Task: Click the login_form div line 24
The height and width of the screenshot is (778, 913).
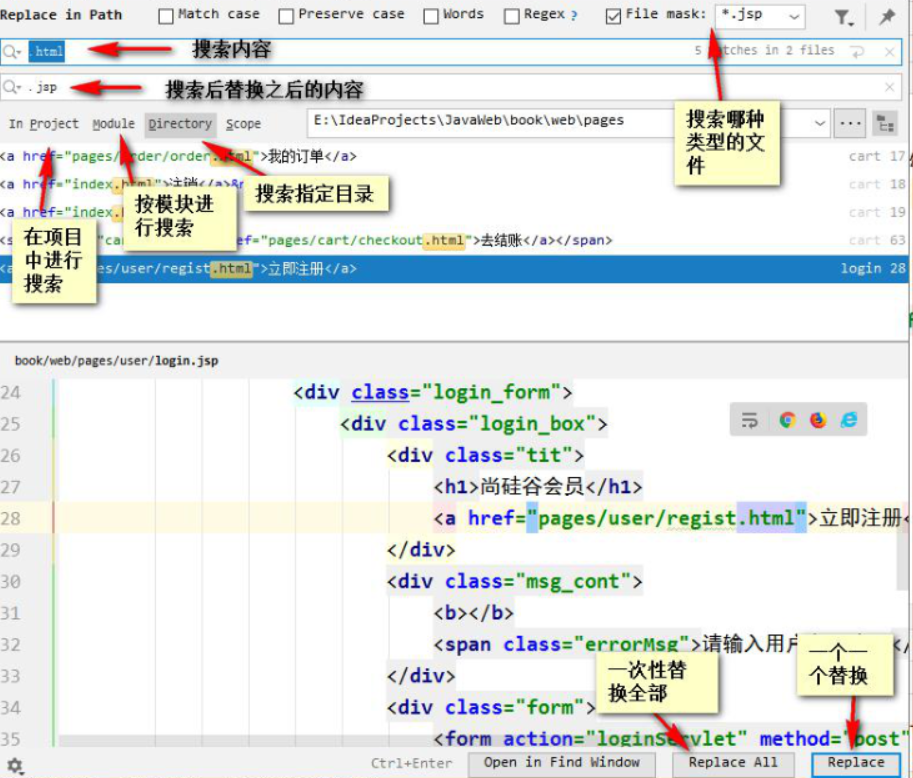Action: (433, 392)
